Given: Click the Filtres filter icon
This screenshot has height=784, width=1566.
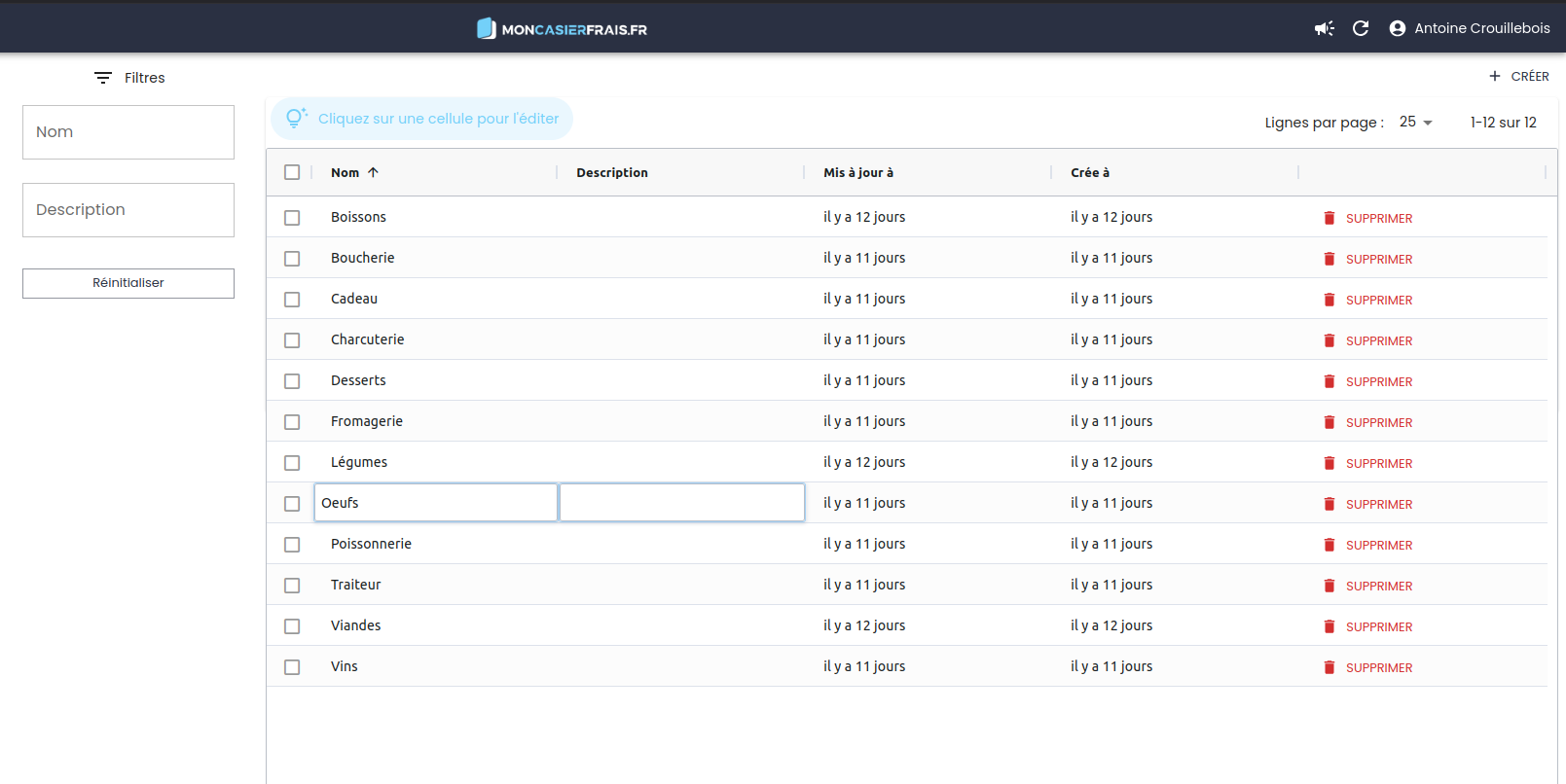Looking at the screenshot, I should click(x=103, y=78).
